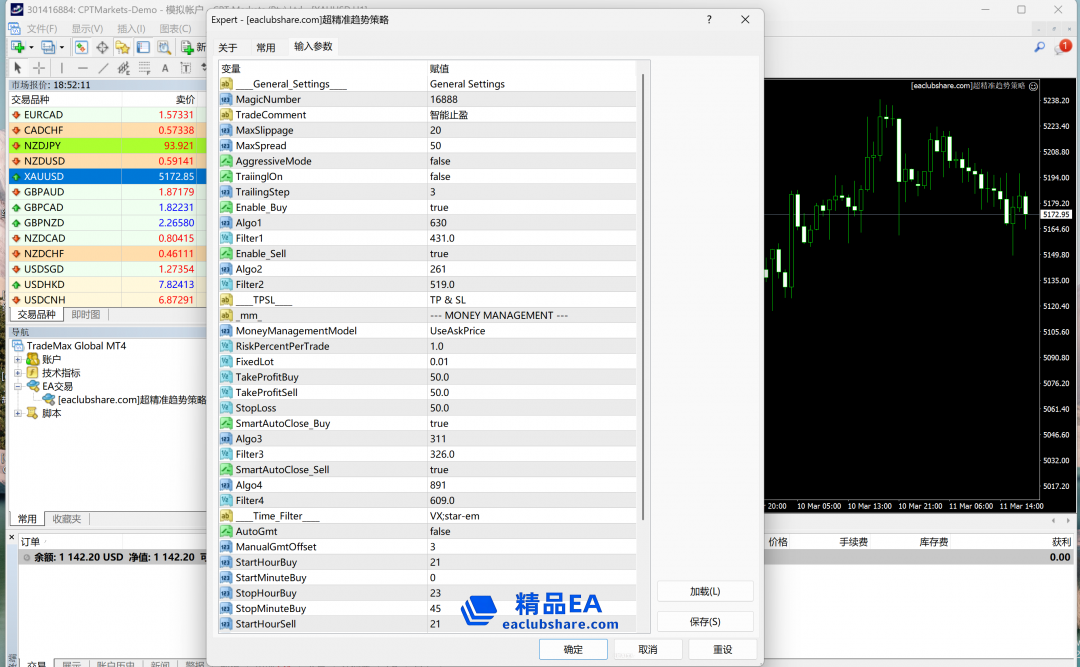Switch to the 常用 tab in Expert dialog
The height and width of the screenshot is (667, 1080).
(265, 47)
